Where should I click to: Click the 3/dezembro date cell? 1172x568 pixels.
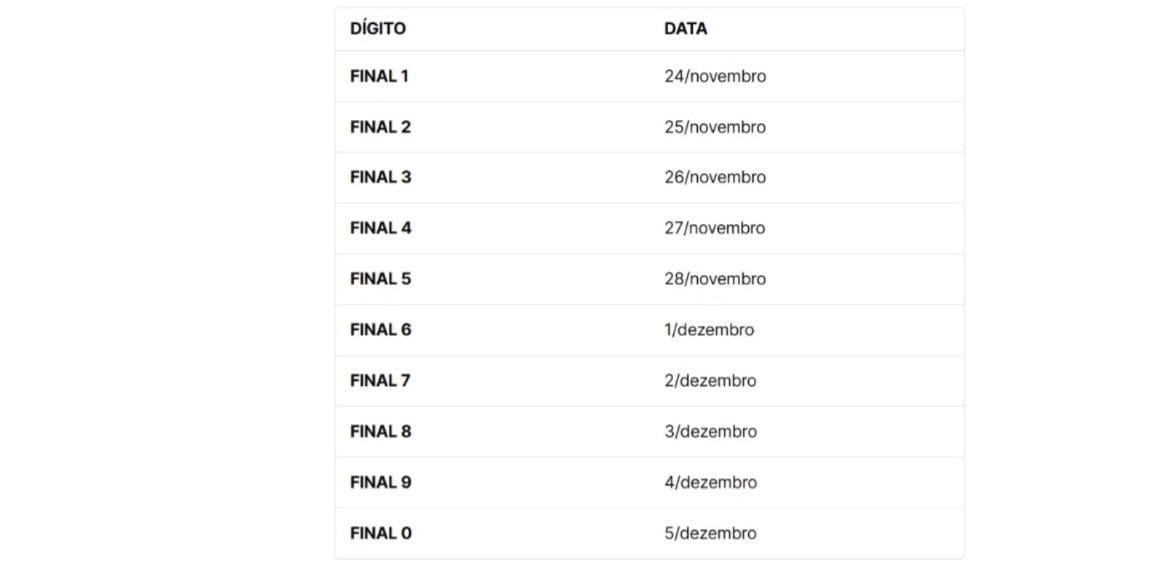pyautogui.click(x=710, y=432)
